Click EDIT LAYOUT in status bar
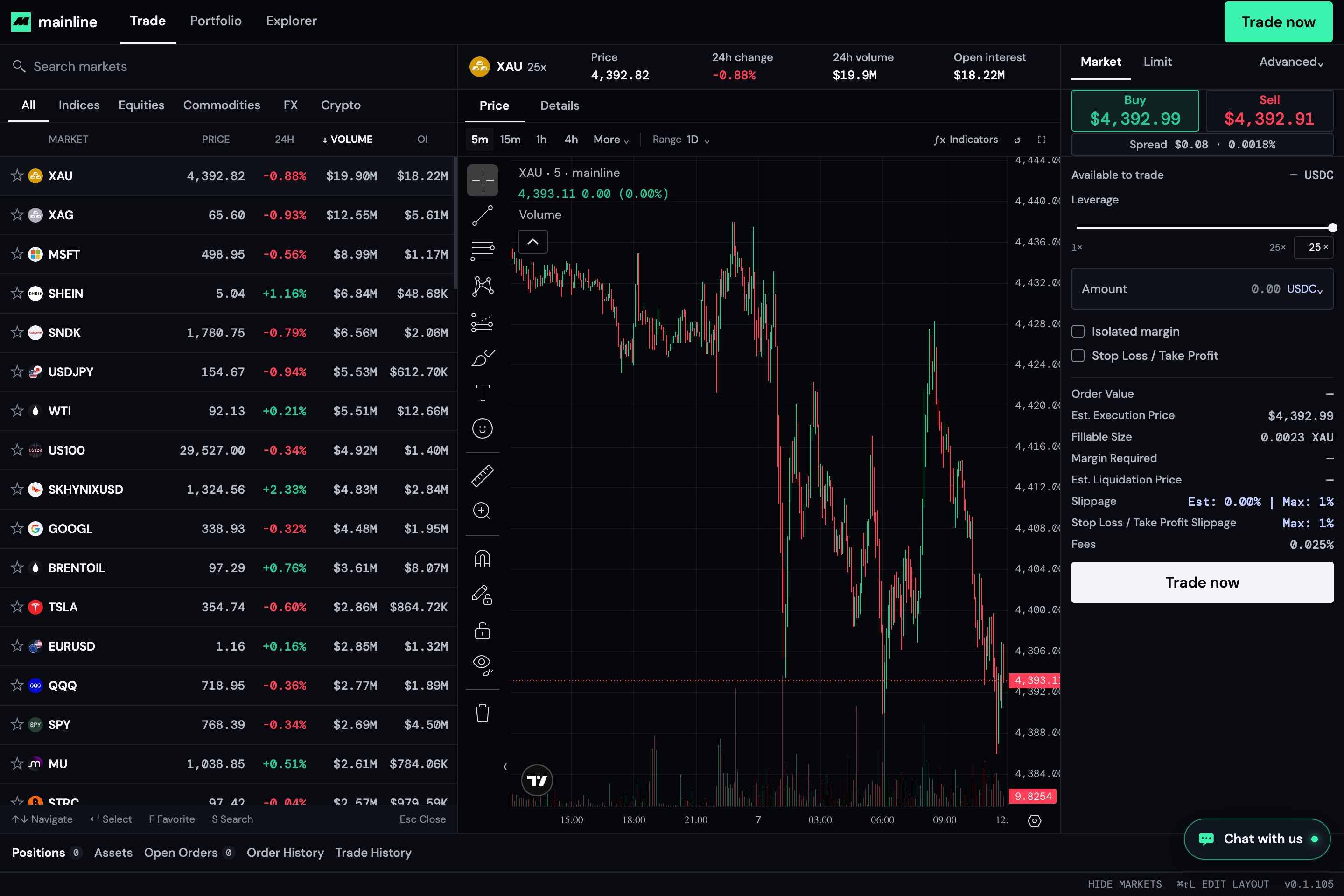1344x896 pixels. [1223, 884]
